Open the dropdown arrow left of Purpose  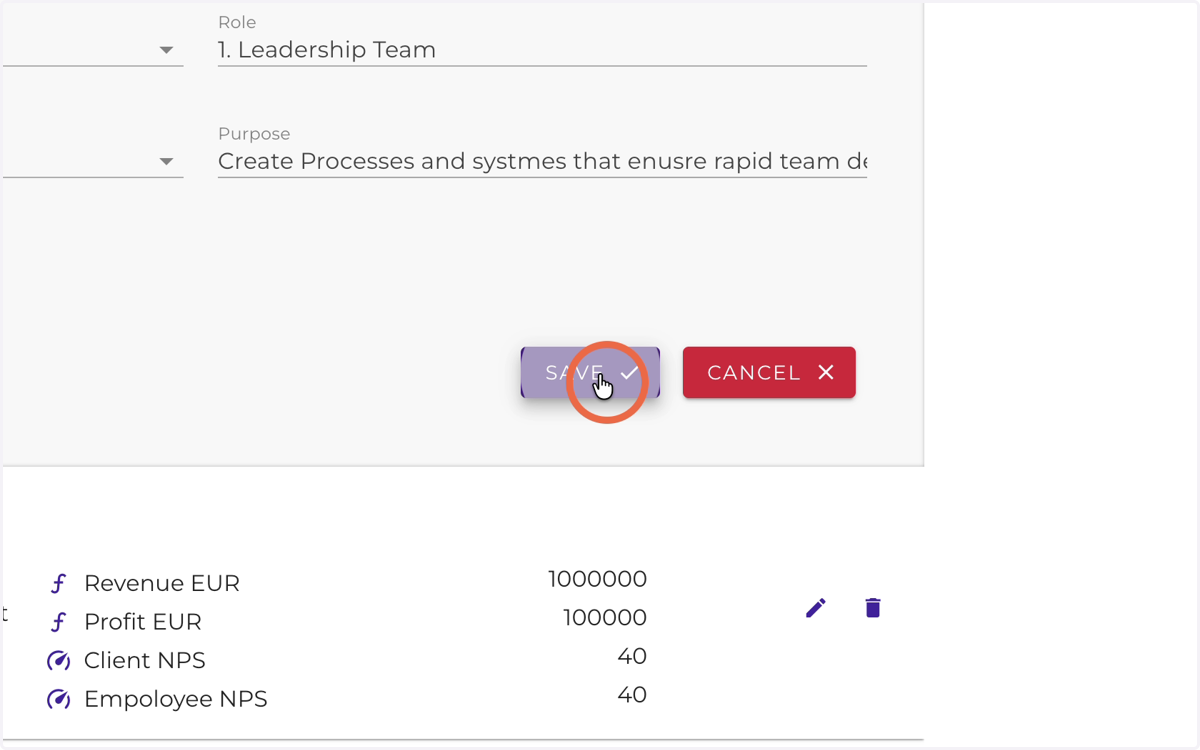pos(167,162)
